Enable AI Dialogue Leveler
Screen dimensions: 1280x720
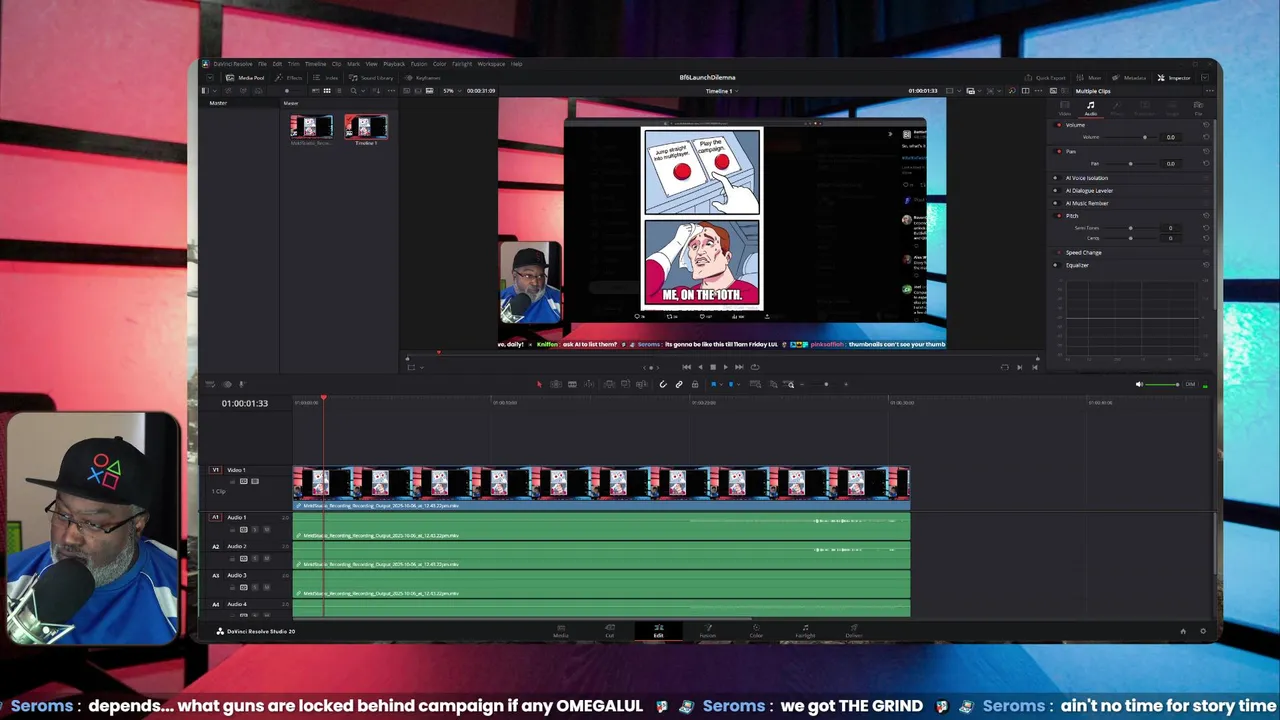click(1056, 191)
